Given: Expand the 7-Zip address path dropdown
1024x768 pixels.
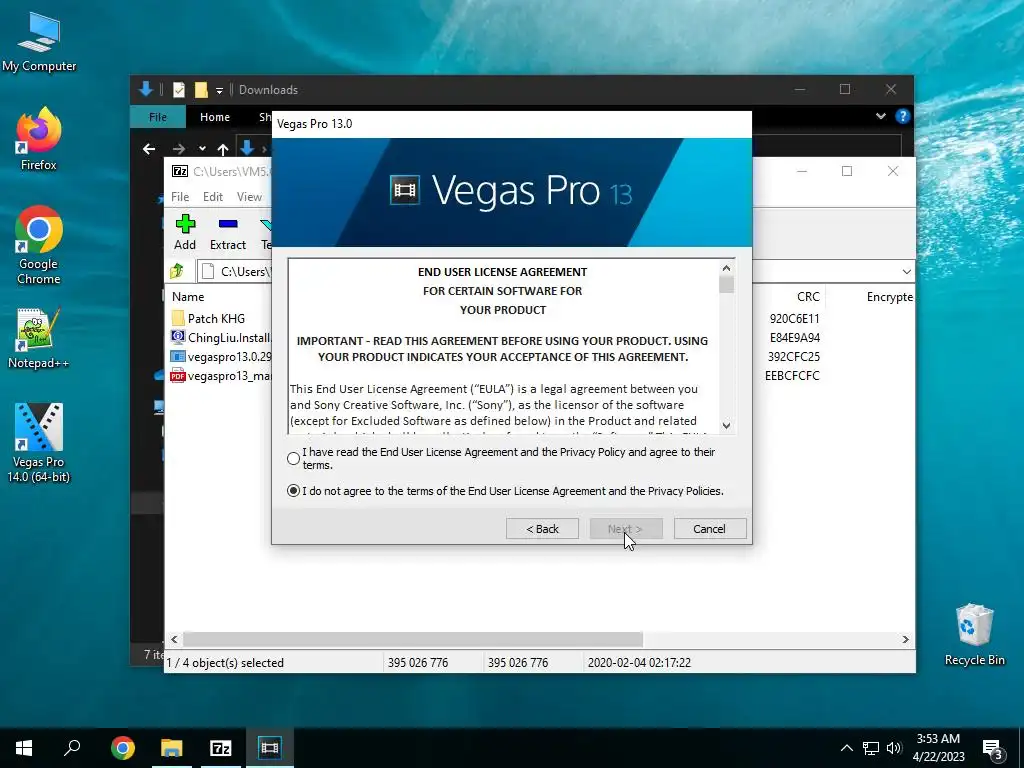Looking at the screenshot, I should pyautogui.click(x=906, y=272).
